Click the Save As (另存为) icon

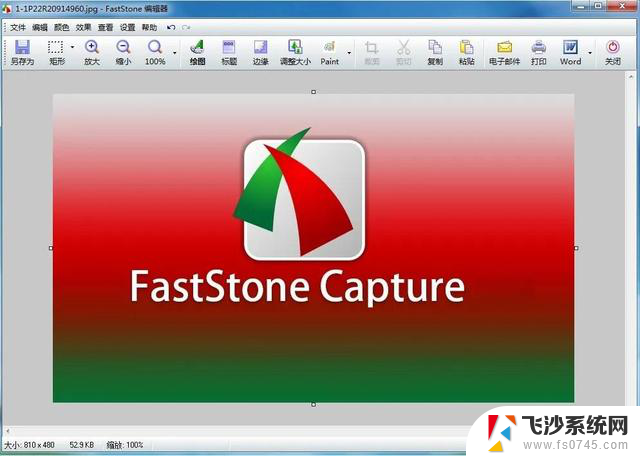pyautogui.click(x=22, y=52)
